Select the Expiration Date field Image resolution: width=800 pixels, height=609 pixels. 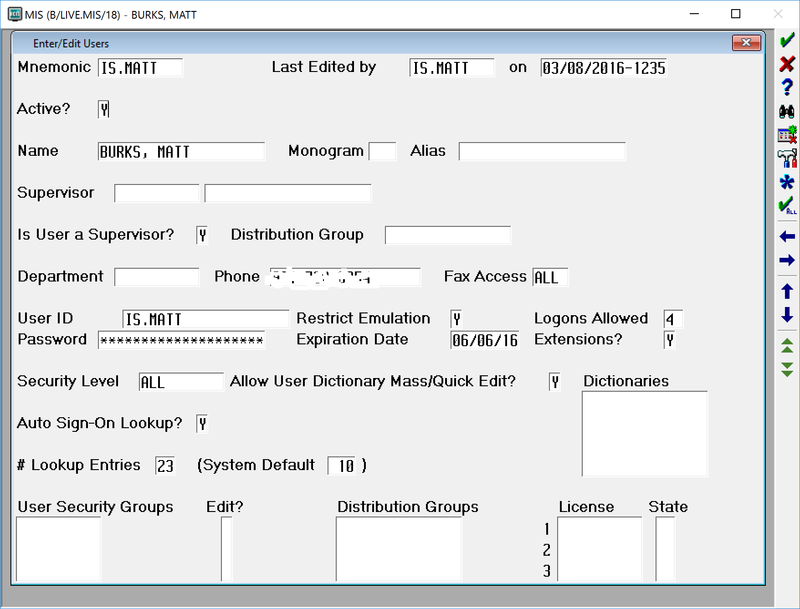(485, 340)
